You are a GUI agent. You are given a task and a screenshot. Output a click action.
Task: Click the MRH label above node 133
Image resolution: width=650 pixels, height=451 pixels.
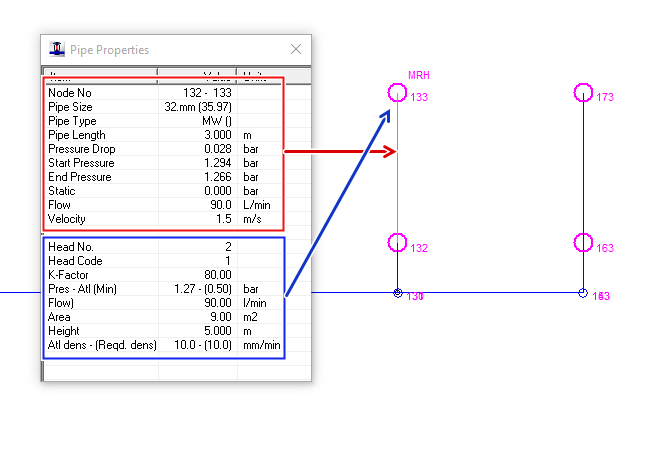coord(419,76)
